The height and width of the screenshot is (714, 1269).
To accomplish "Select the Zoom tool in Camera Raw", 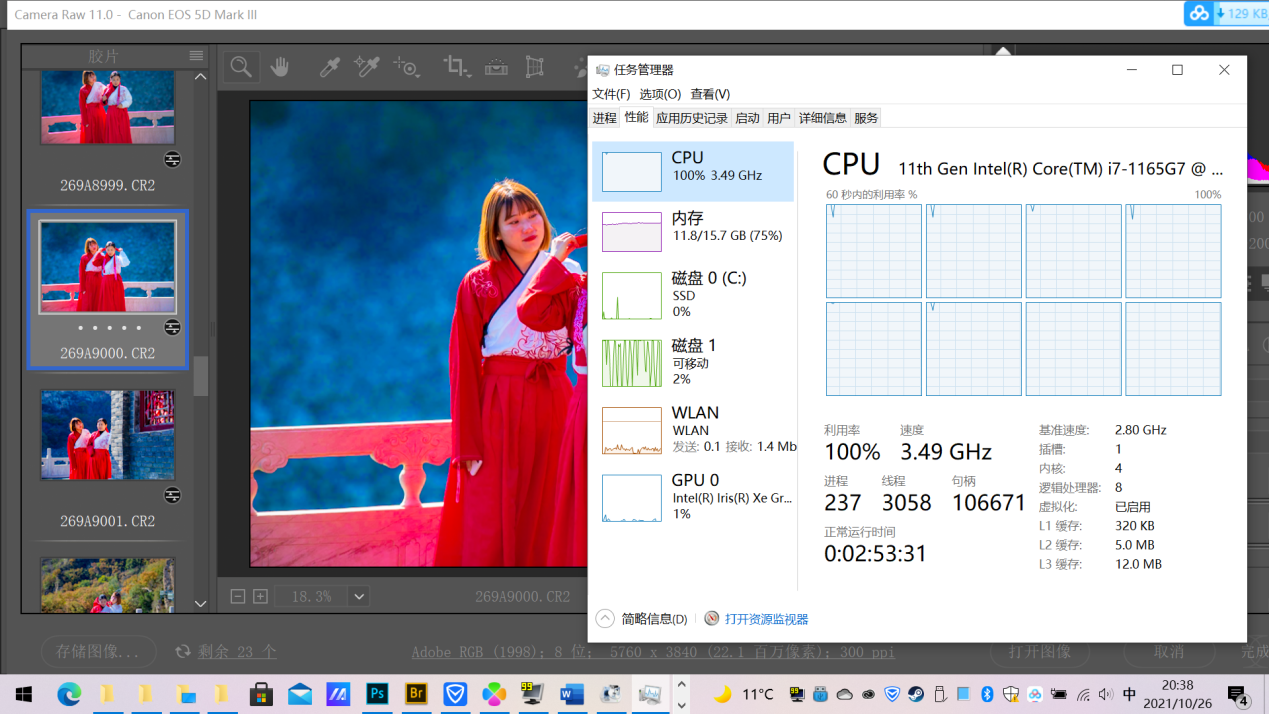I will 241,67.
